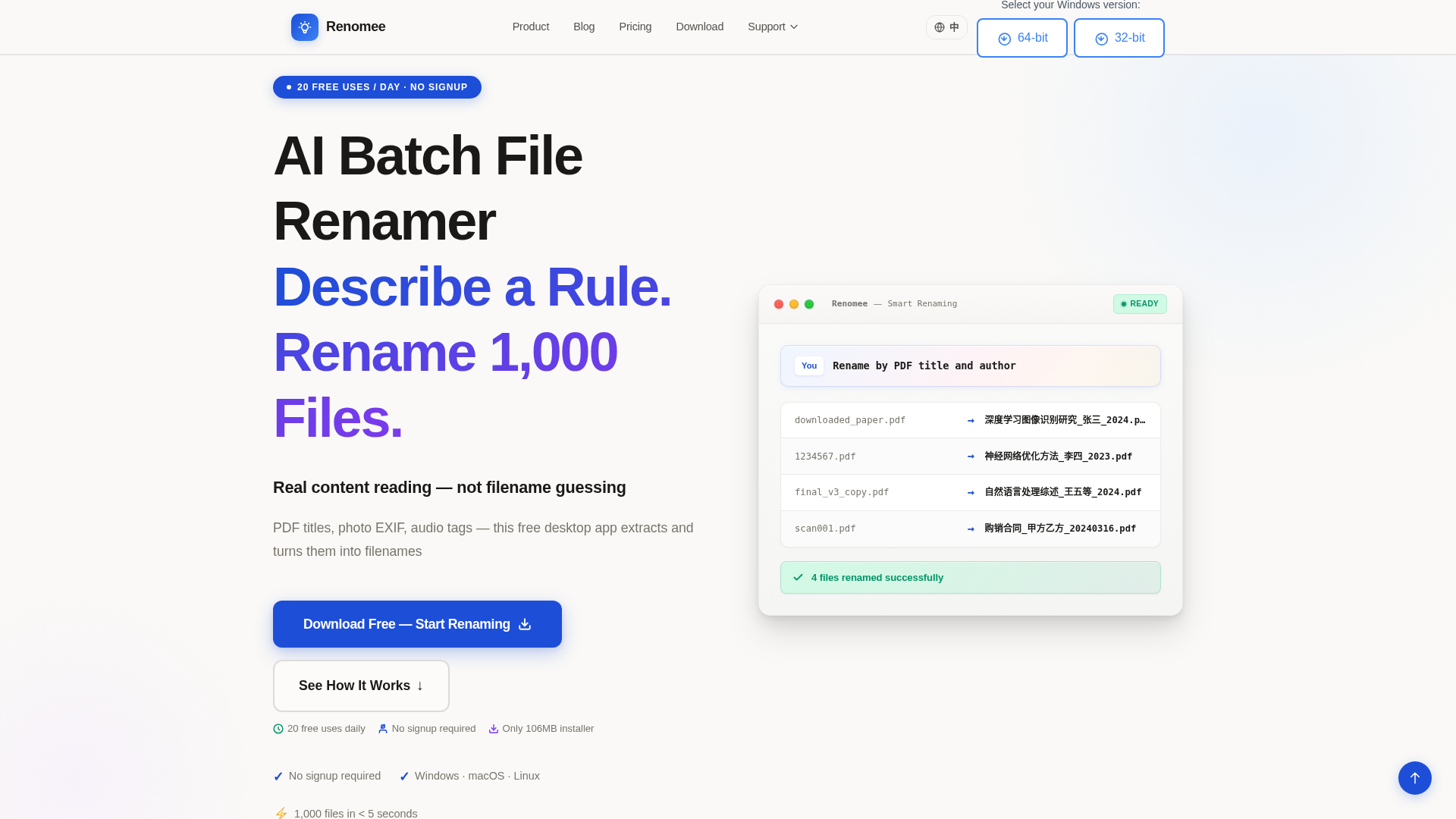Click the green dot in the demo window

[809, 304]
